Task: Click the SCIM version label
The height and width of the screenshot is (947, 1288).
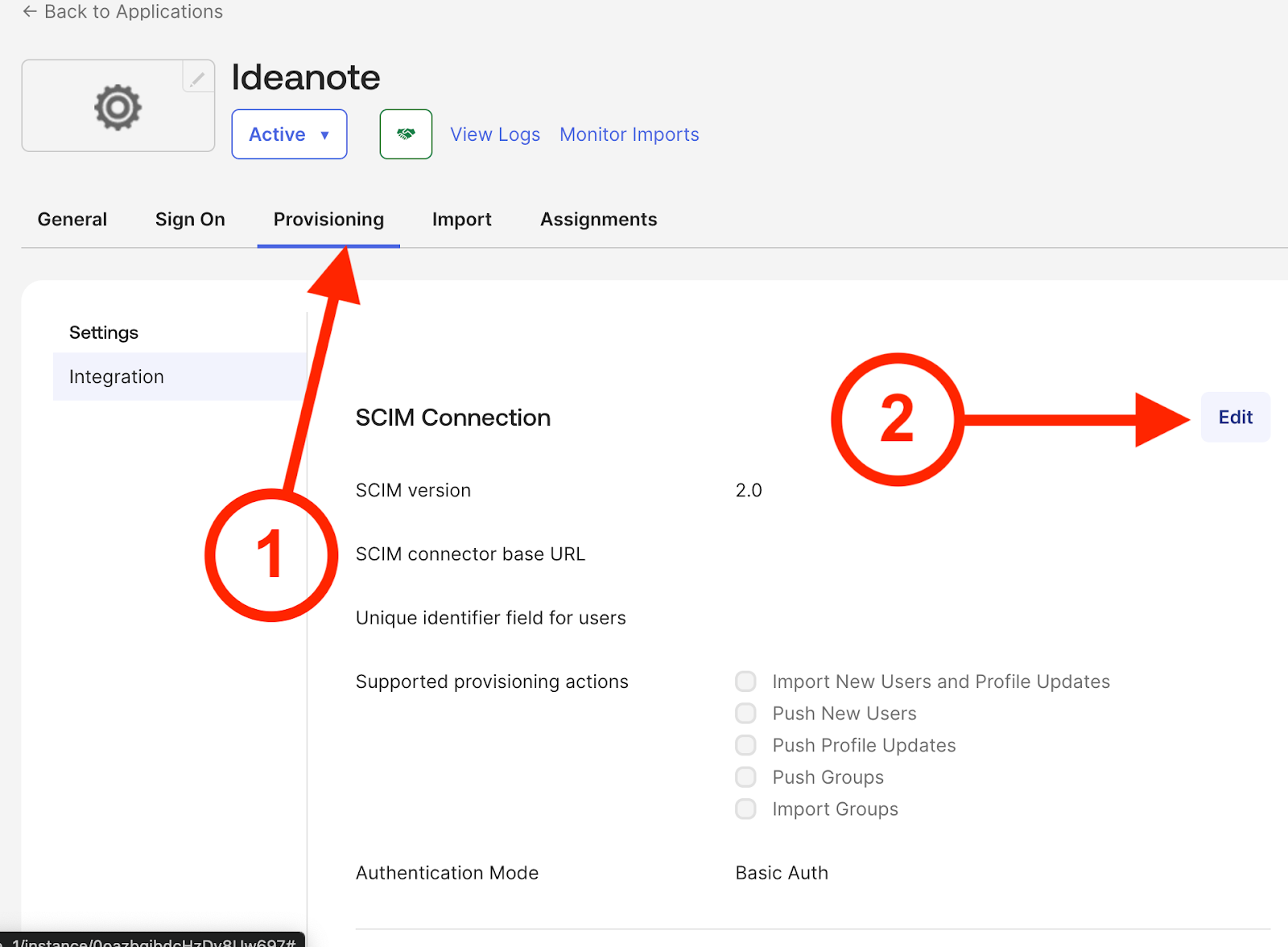Action: coord(413,490)
